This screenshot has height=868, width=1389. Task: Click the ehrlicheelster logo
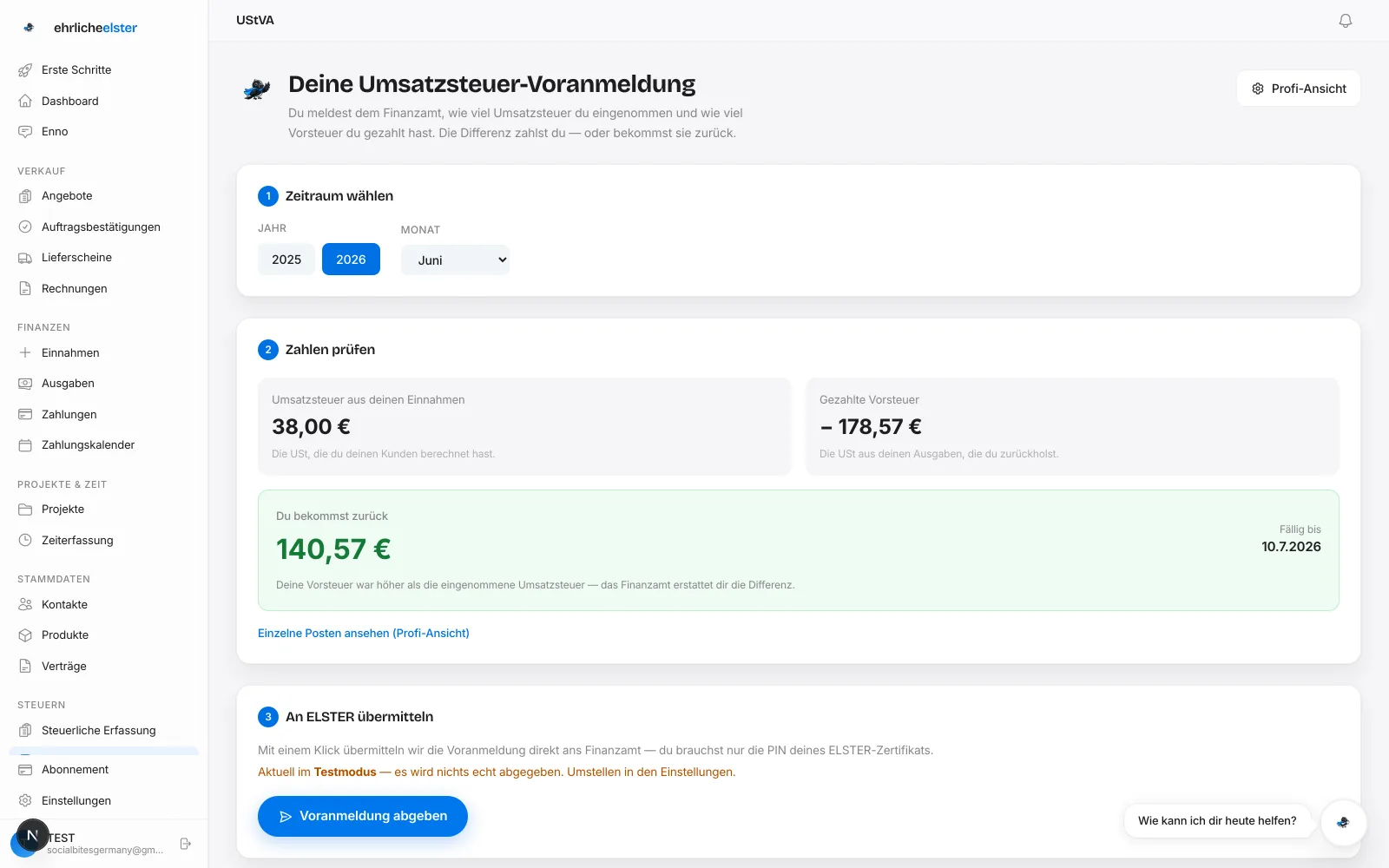[x=80, y=28]
